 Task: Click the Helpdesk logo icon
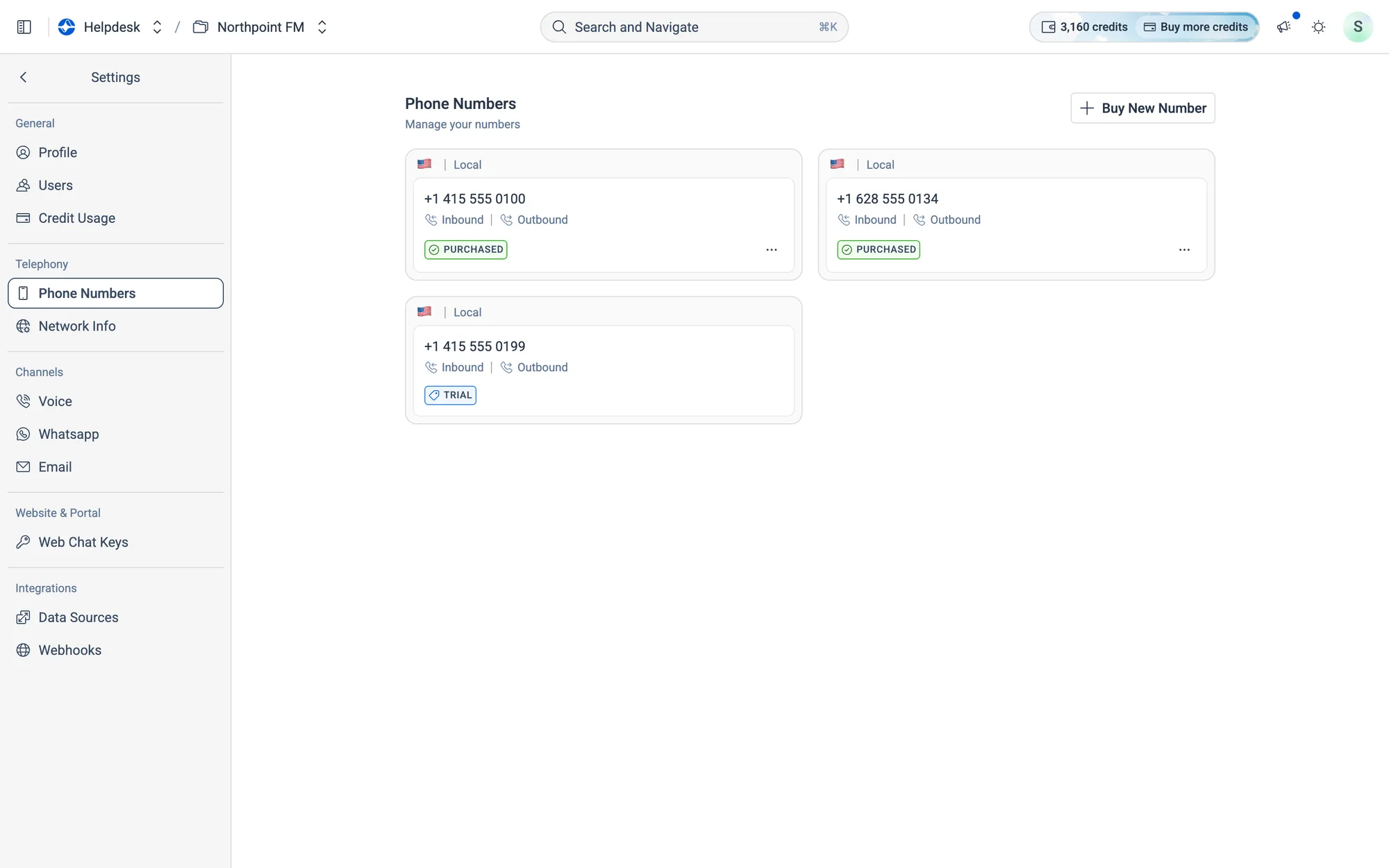[x=67, y=27]
